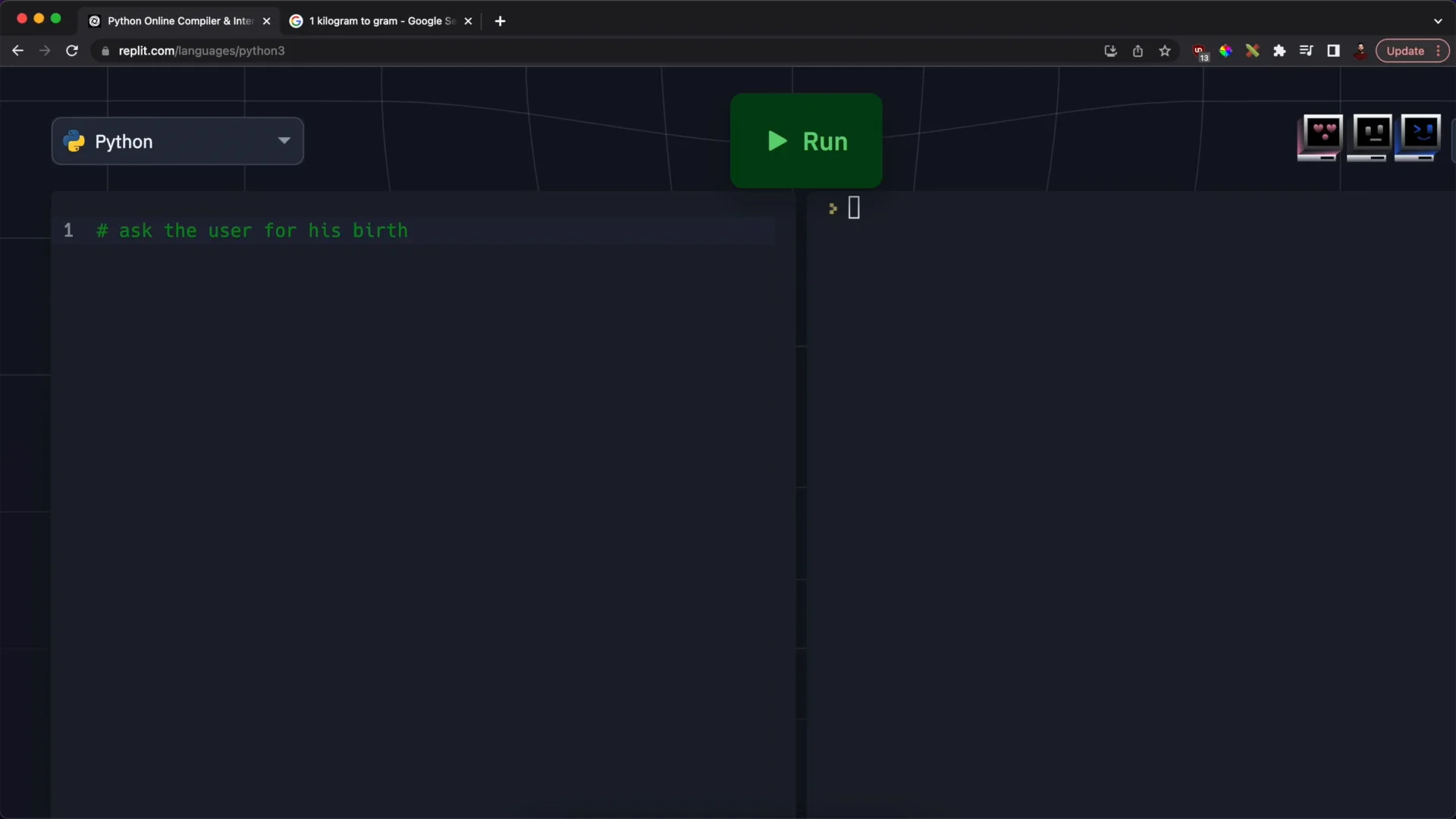This screenshot has width=1456, height=819.
Task: Click the code line with birth comment
Action: (253, 231)
